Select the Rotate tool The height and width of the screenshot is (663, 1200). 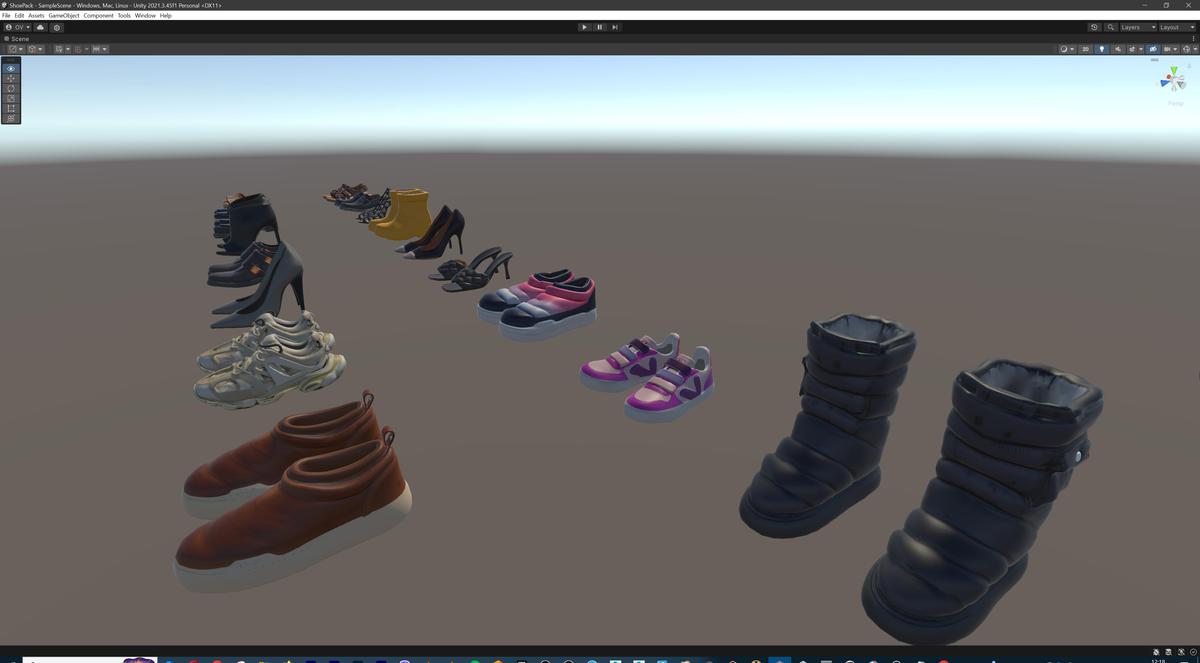click(10, 88)
